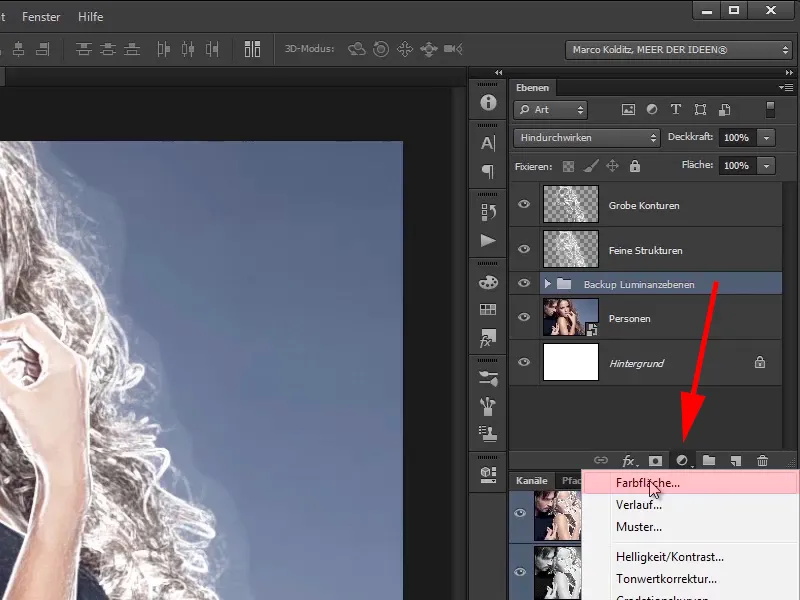Open the workspace dropdown Marco Kolditz

pyautogui.click(x=679, y=50)
